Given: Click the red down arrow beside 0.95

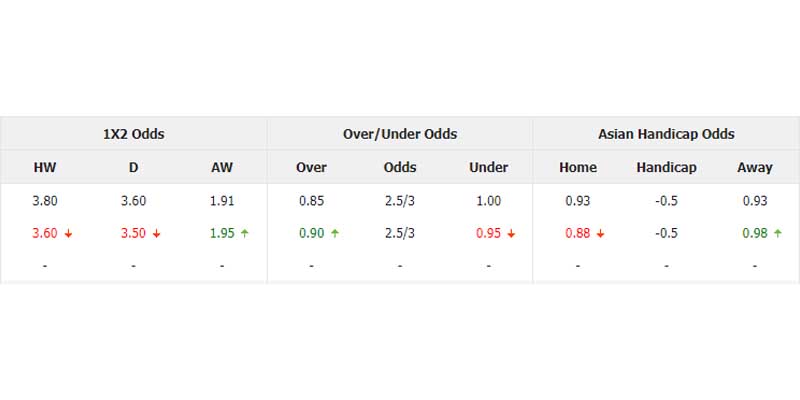Looking at the screenshot, I should [x=511, y=234].
